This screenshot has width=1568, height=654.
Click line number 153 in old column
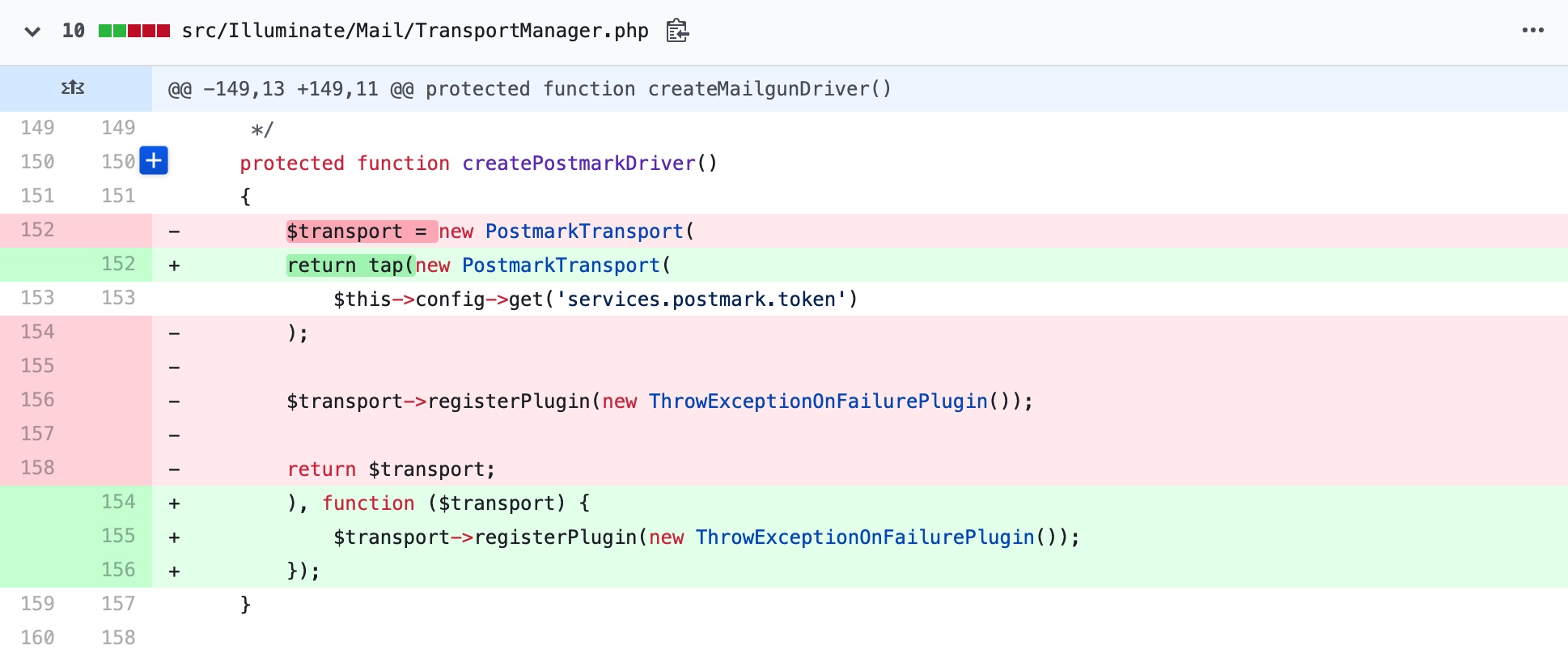click(x=37, y=298)
